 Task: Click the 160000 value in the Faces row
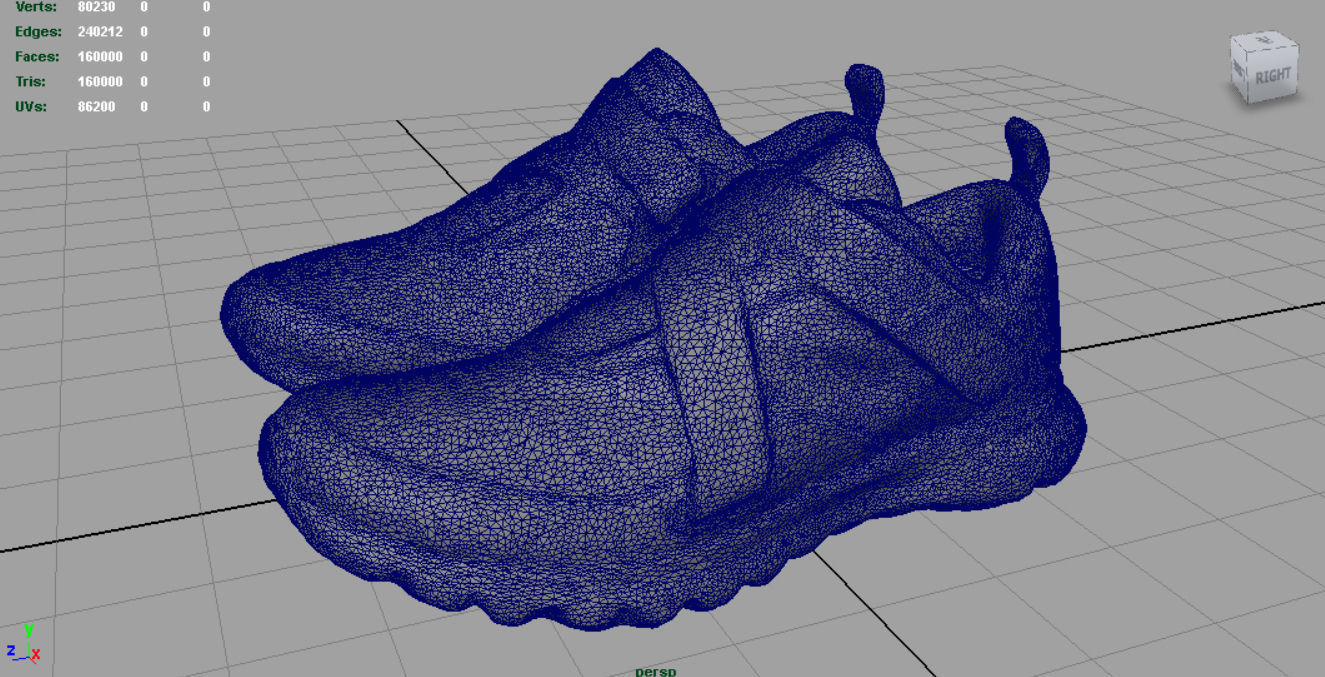[100, 57]
